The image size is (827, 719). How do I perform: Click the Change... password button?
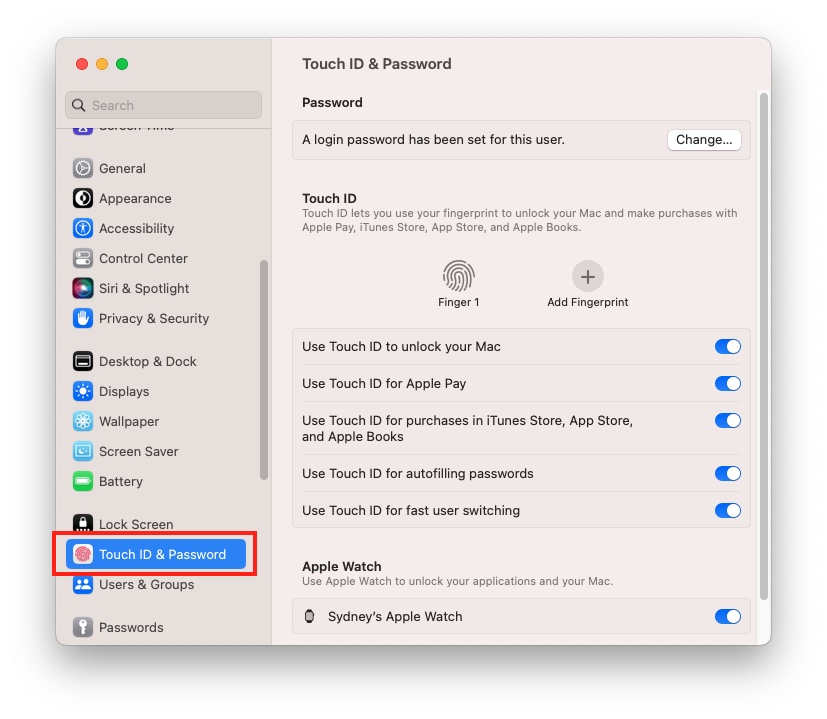(x=704, y=139)
